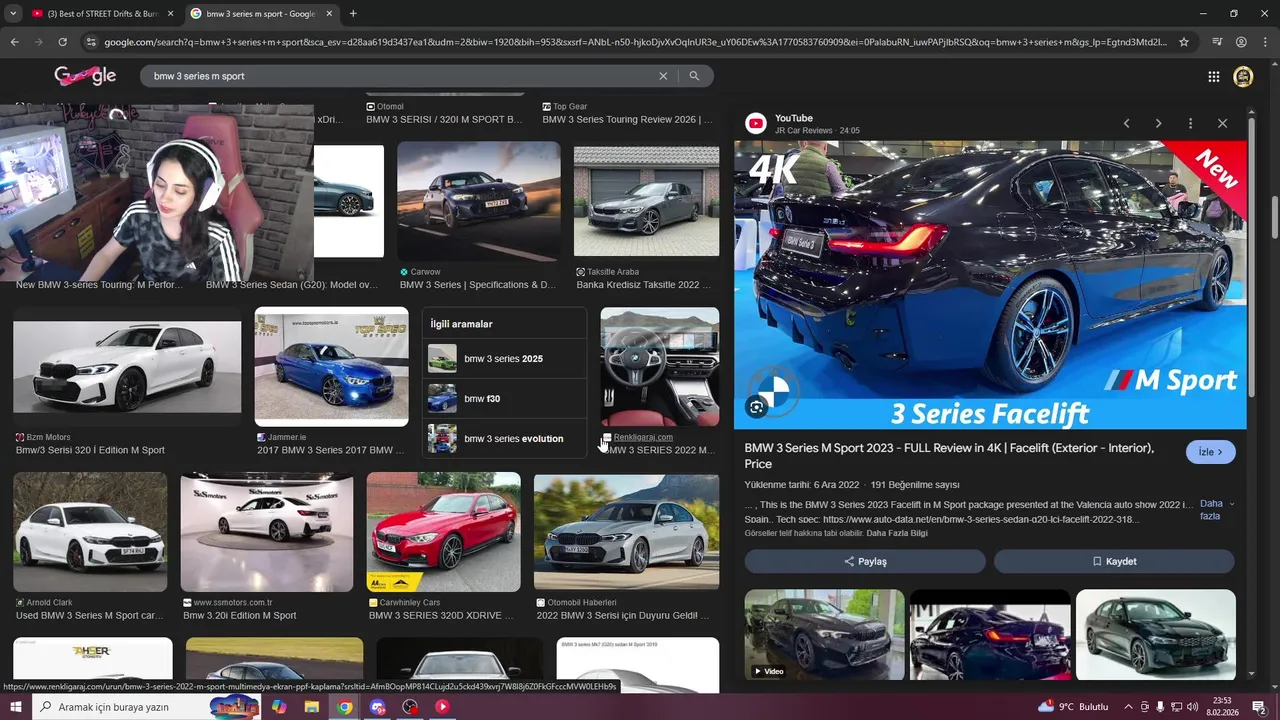Open Otomobil Haberleri silver BMW thumbnail

626,532
